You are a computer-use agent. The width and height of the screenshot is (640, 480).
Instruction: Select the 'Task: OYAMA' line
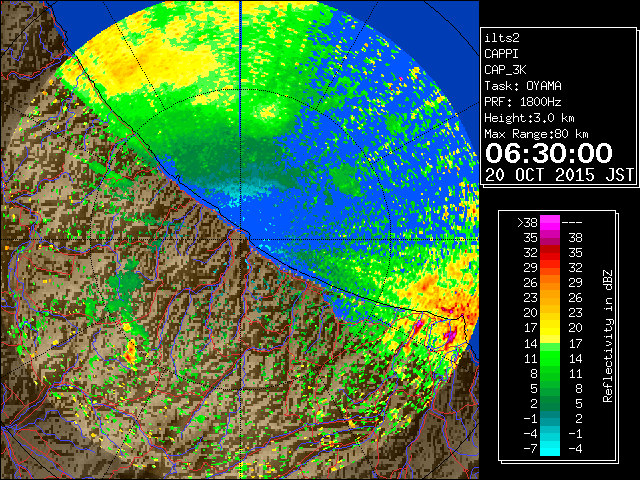coord(523,86)
